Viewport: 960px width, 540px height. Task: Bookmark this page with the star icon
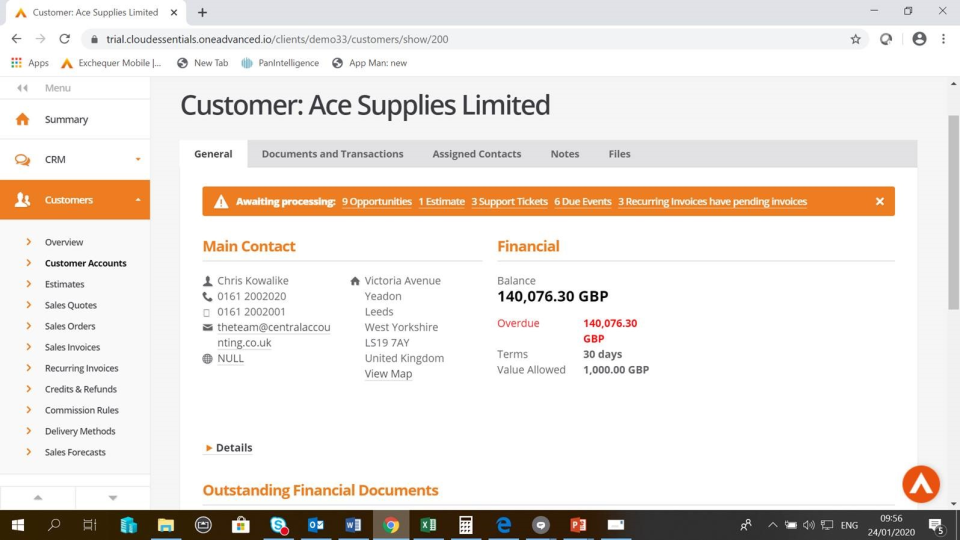(x=855, y=39)
